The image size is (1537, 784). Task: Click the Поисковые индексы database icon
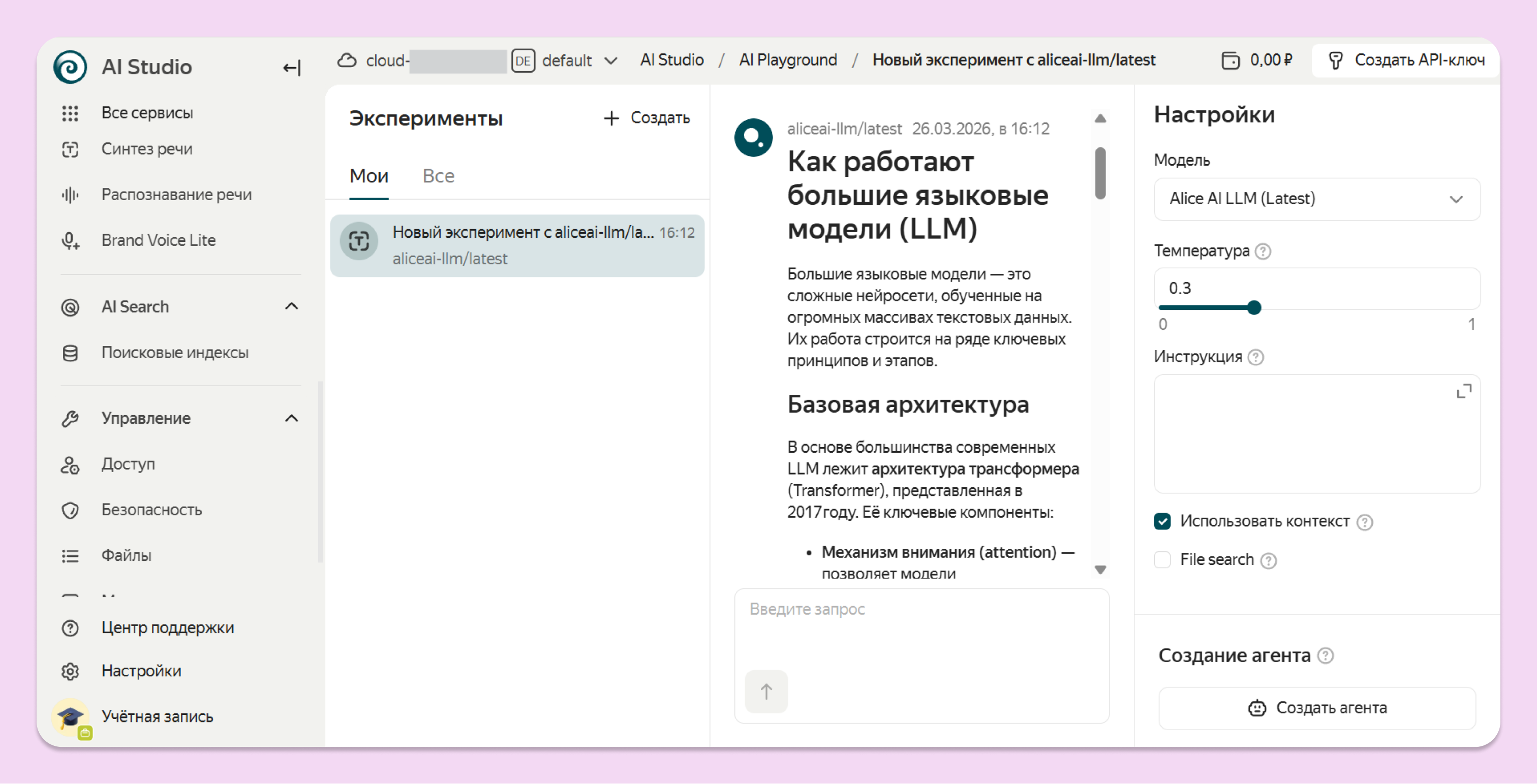[70, 353]
